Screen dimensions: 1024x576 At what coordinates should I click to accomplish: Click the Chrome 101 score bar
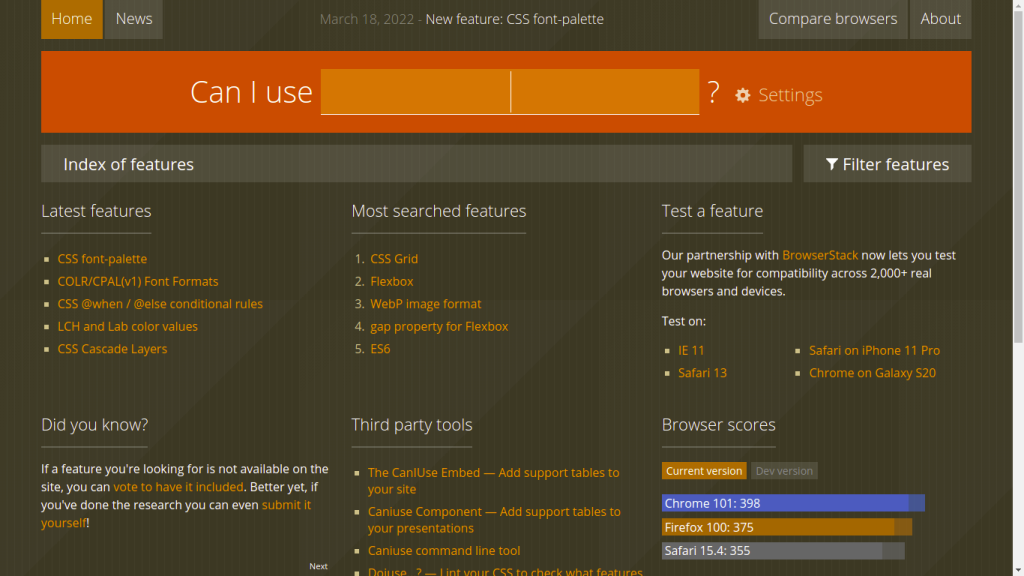[x=792, y=503]
